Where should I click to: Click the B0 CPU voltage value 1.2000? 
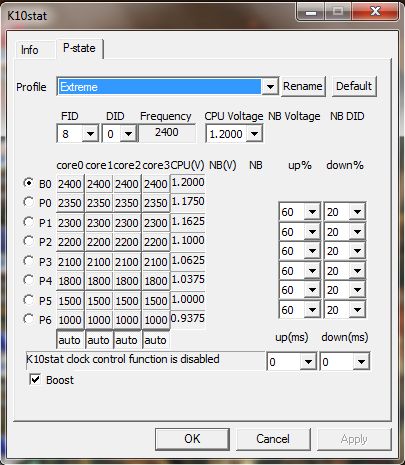click(x=188, y=182)
